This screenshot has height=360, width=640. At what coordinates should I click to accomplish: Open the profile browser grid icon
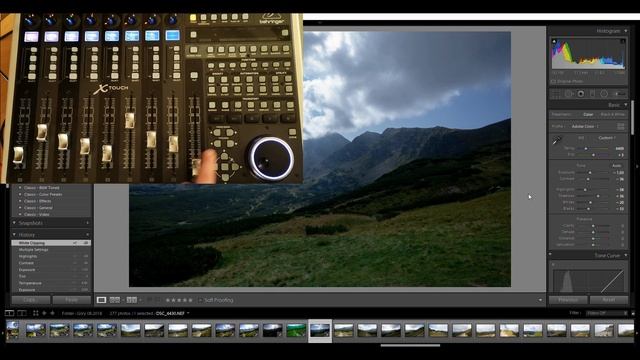[620, 127]
